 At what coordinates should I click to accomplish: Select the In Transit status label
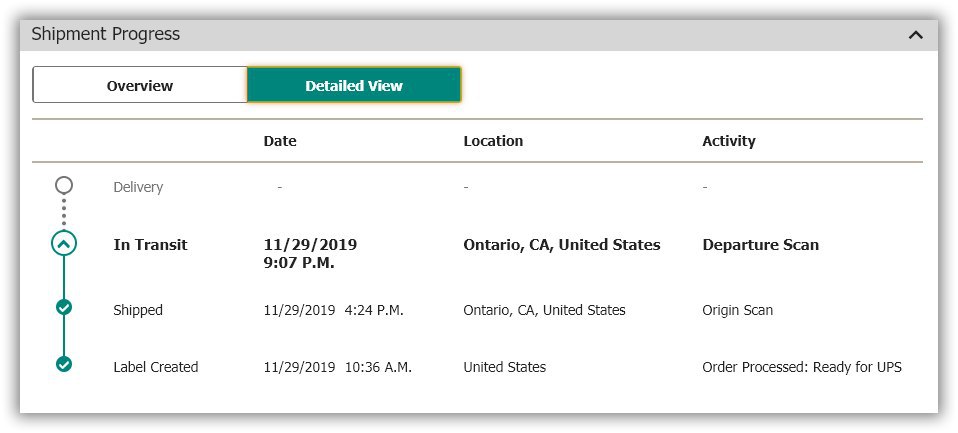pyautogui.click(x=150, y=245)
